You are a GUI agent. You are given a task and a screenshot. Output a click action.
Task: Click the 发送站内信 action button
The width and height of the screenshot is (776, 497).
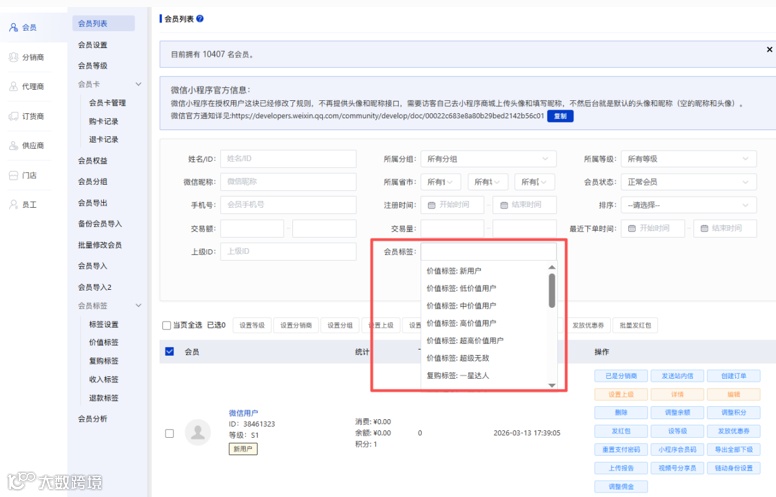[677, 376]
